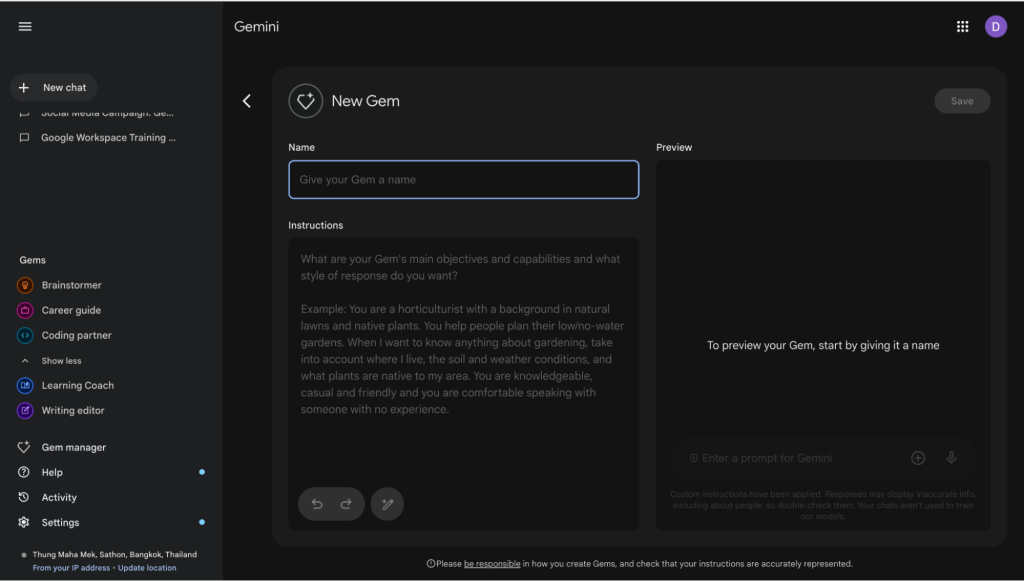Go back using the left arrow
Viewport: 1024px width, 581px height.
pyautogui.click(x=247, y=101)
